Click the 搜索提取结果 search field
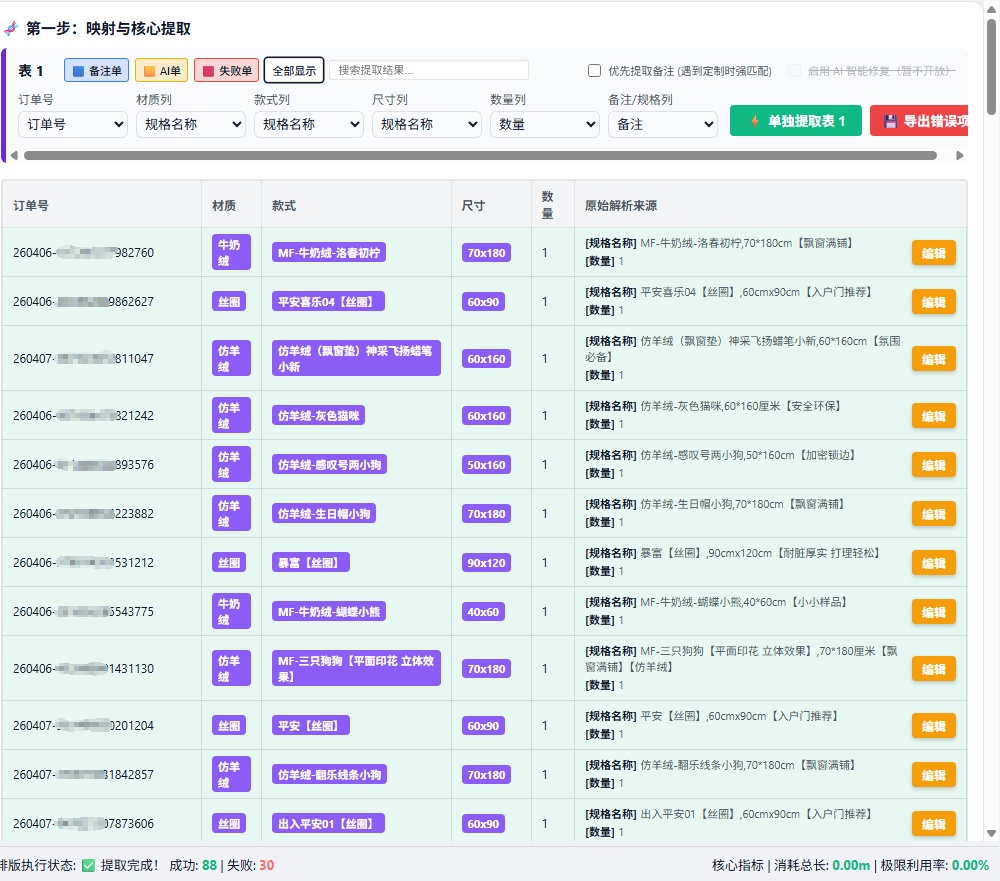Viewport: 1000px width, 881px height. coord(429,70)
